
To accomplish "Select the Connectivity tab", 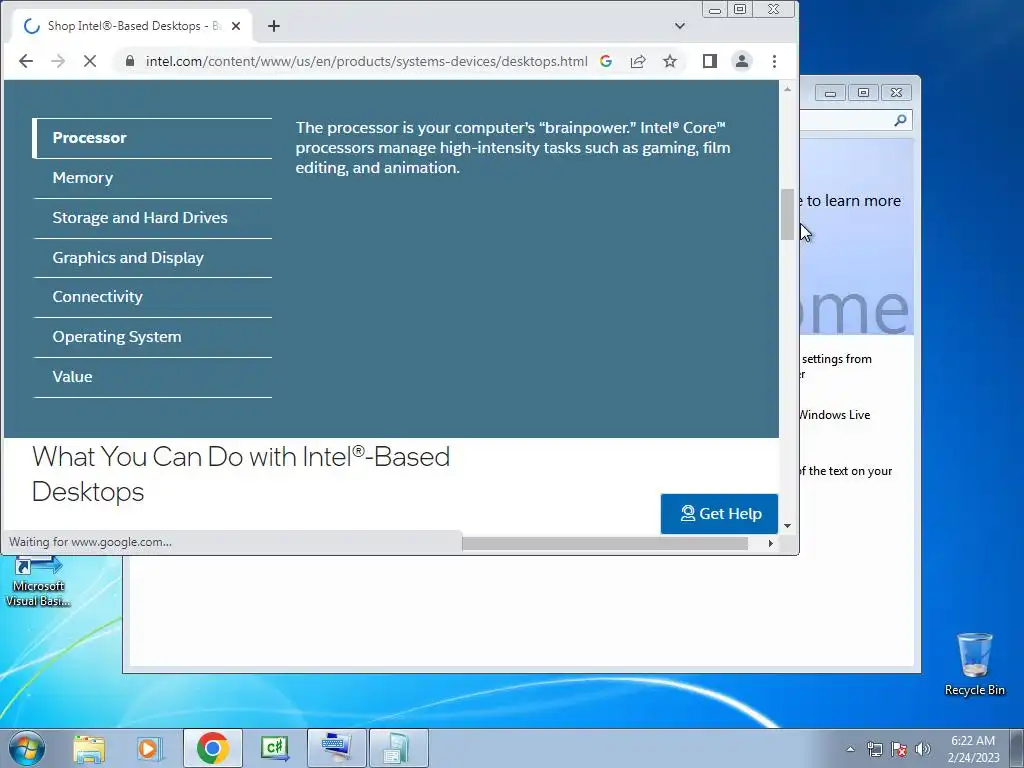I will point(152,297).
